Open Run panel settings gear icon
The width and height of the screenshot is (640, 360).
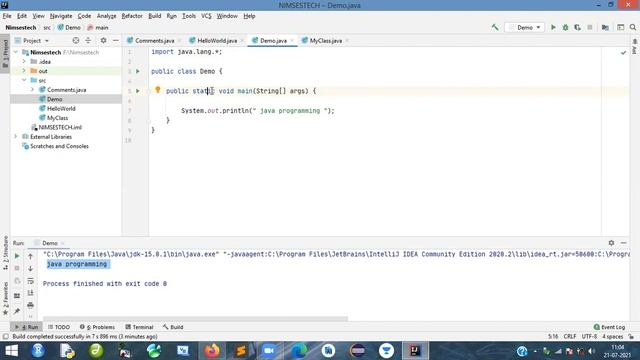tap(611, 243)
